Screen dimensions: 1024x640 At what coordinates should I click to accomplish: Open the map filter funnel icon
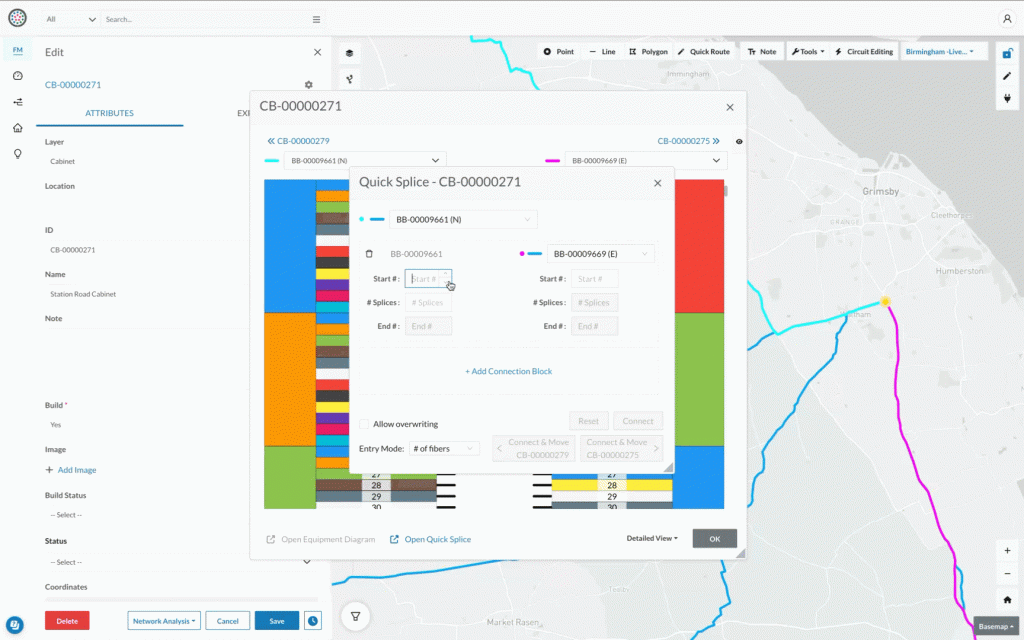coord(355,616)
